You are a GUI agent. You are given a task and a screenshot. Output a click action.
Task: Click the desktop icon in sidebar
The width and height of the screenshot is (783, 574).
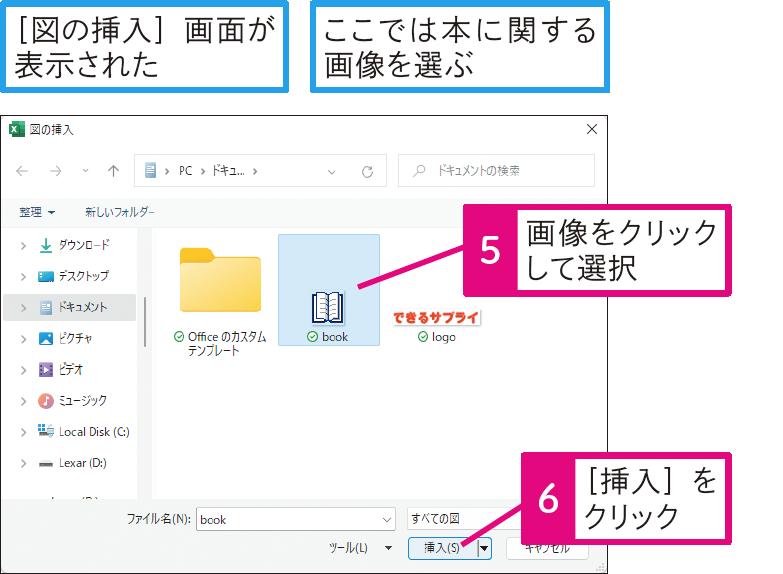coord(46,276)
